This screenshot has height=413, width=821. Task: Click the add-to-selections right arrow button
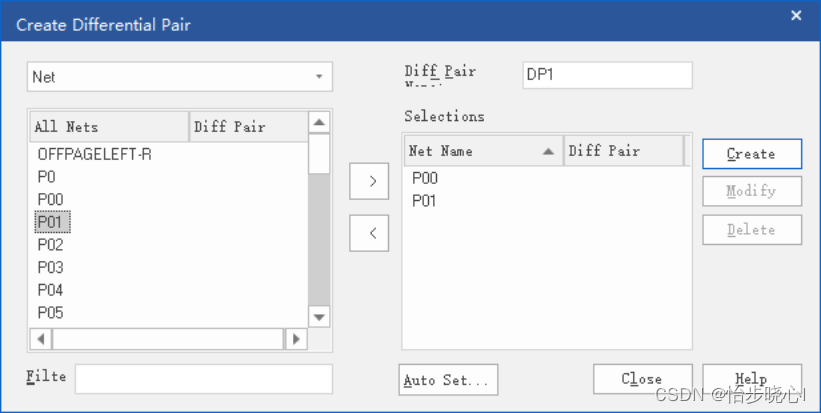coord(372,181)
